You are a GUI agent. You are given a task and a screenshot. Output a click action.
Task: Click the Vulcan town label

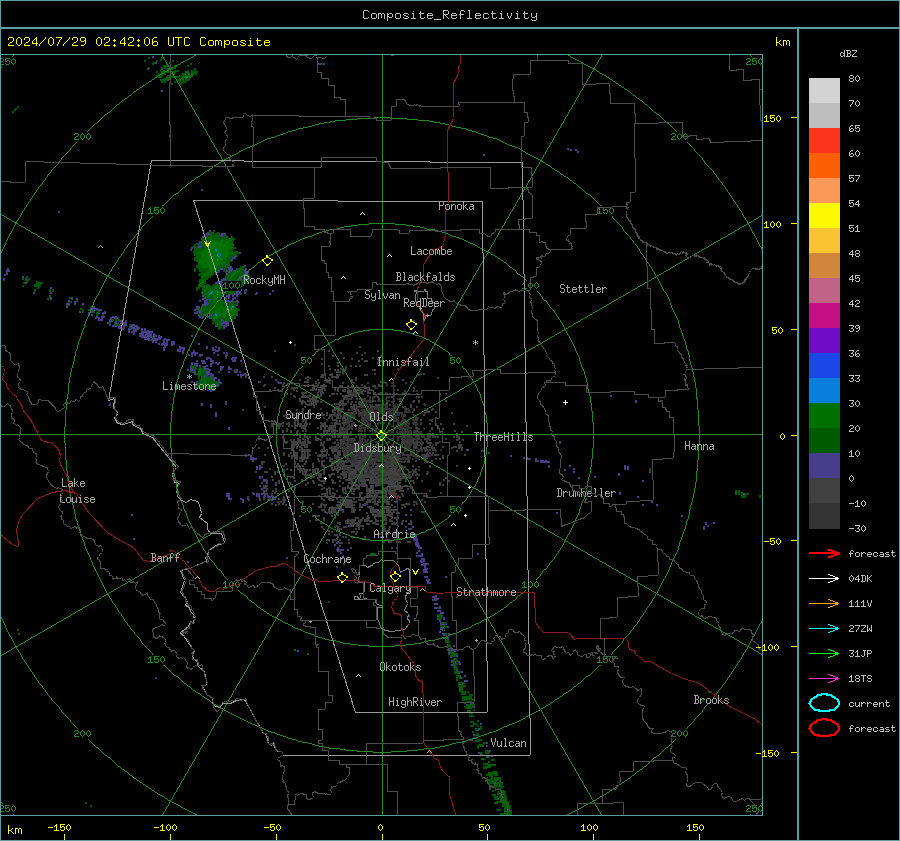(x=508, y=743)
